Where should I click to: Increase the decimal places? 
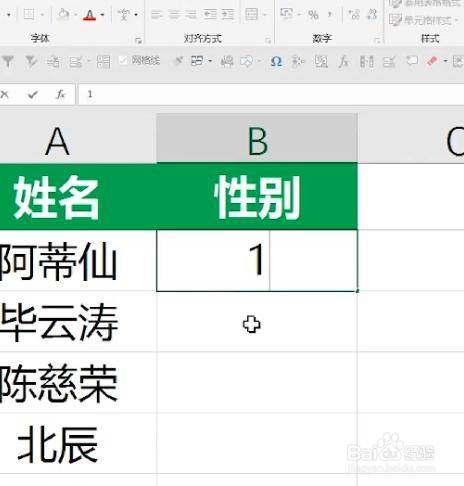pyautogui.click(x=354, y=14)
